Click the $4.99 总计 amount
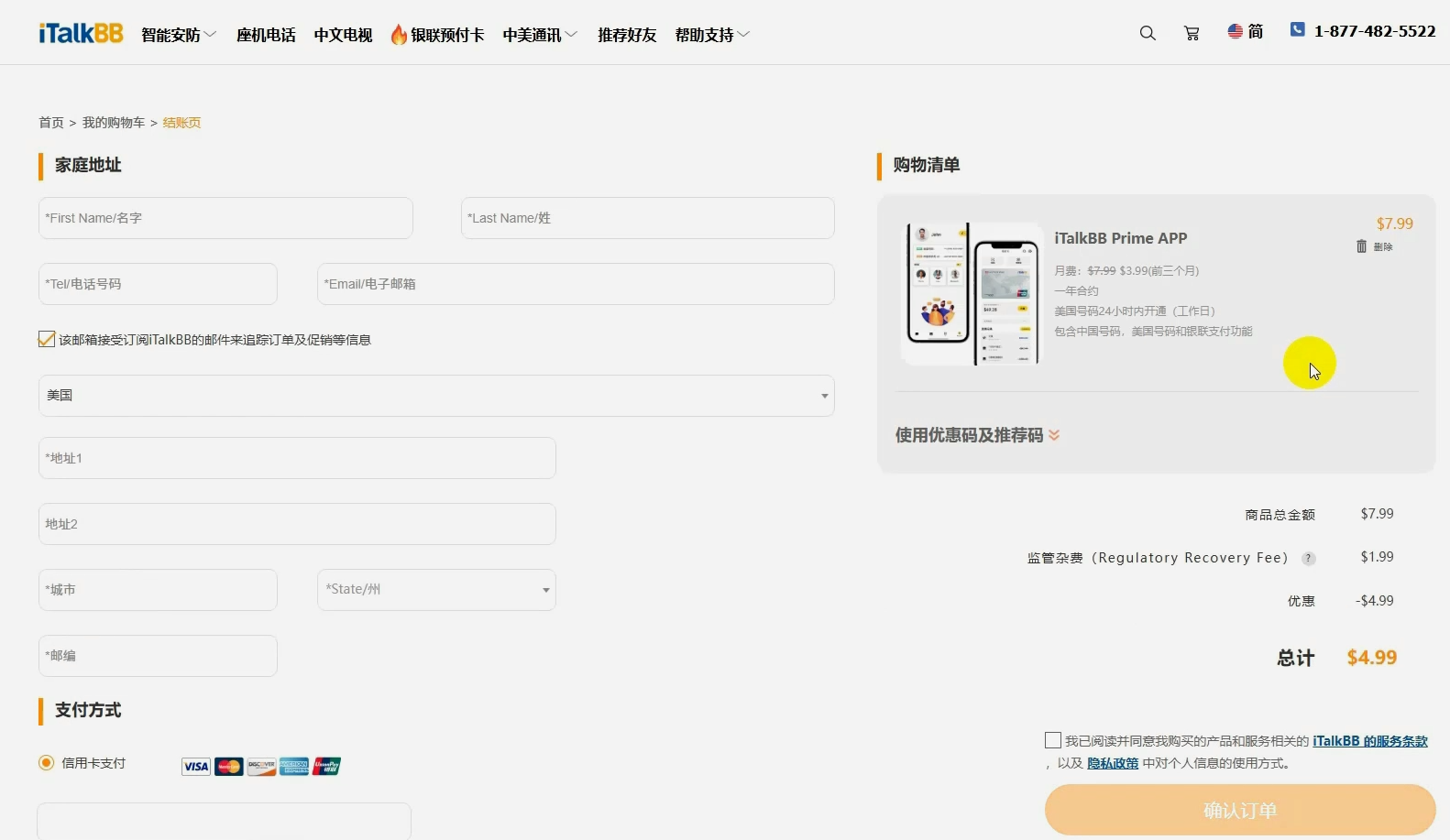1450x840 pixels. coord(1372,658)
